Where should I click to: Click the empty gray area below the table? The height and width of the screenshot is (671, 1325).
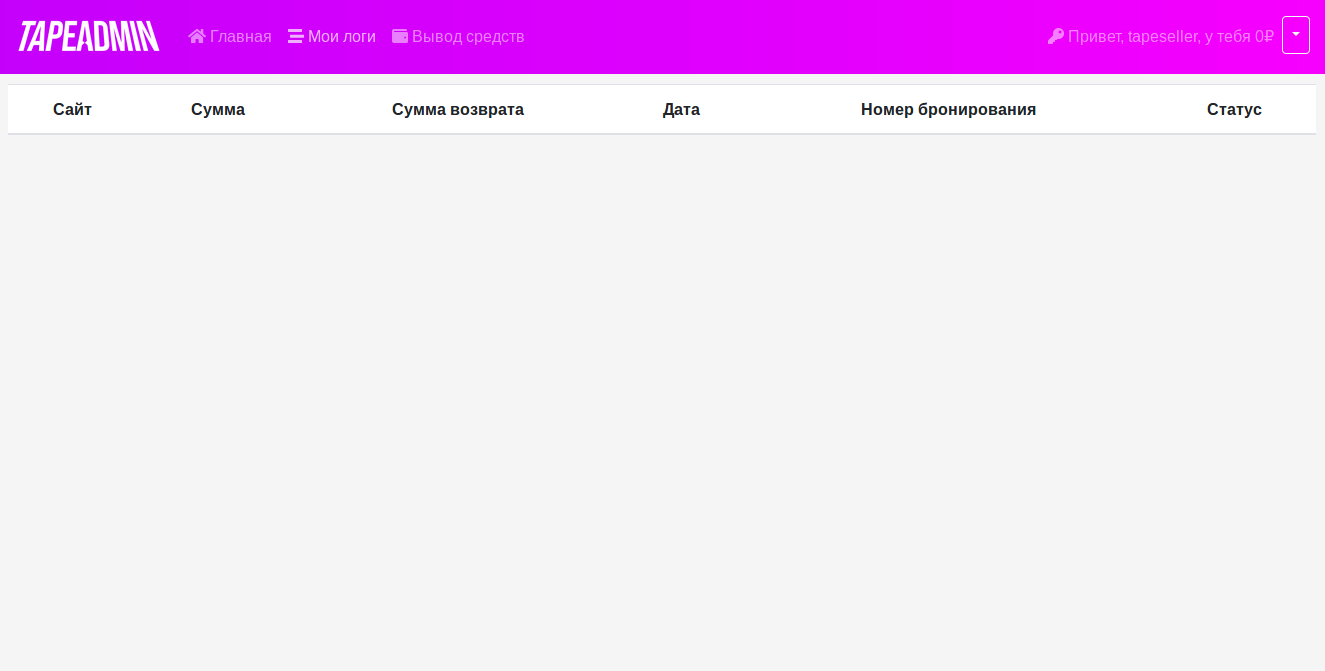[660, 400]
